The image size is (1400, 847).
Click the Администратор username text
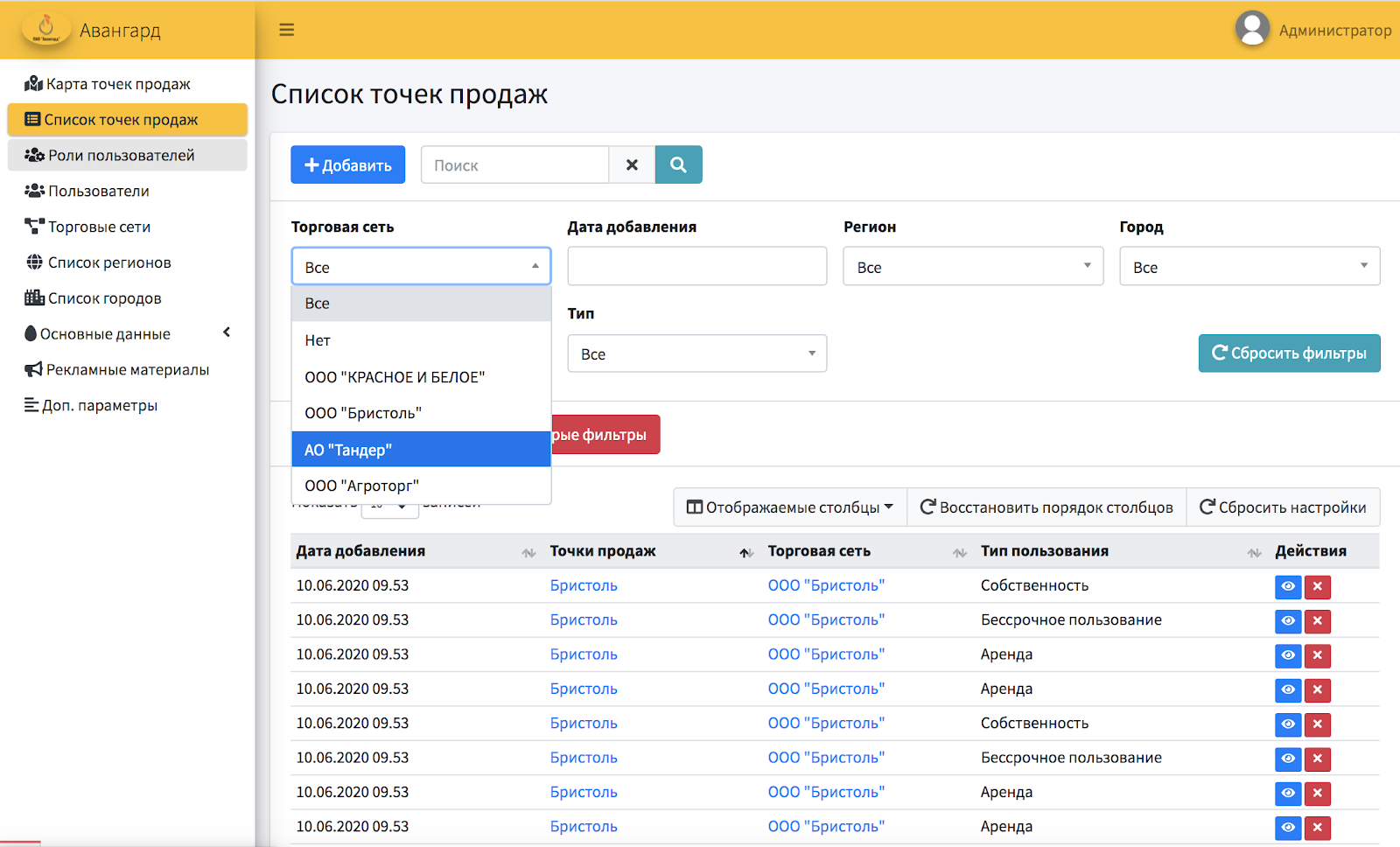coord(1334,31)
